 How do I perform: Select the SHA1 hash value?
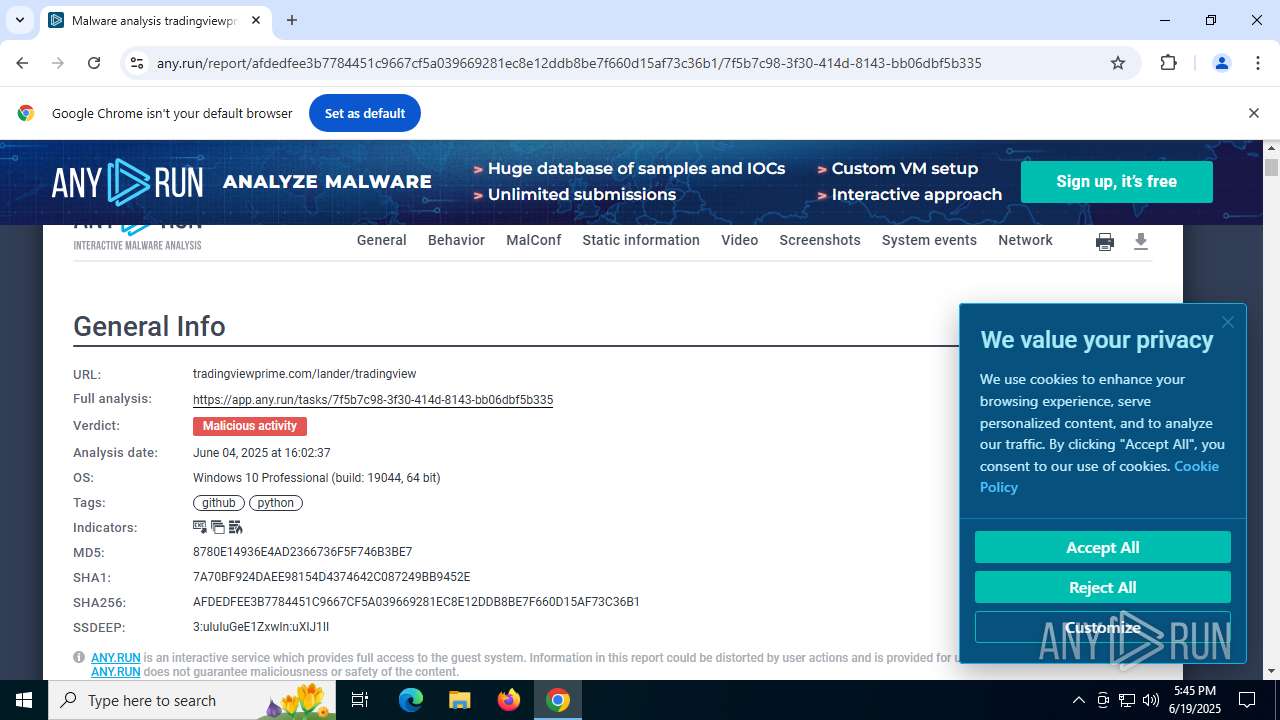(332, 577)
